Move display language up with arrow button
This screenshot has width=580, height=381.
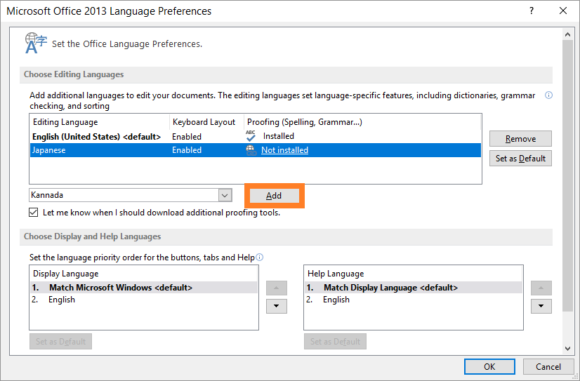click(x=276, y=288)
